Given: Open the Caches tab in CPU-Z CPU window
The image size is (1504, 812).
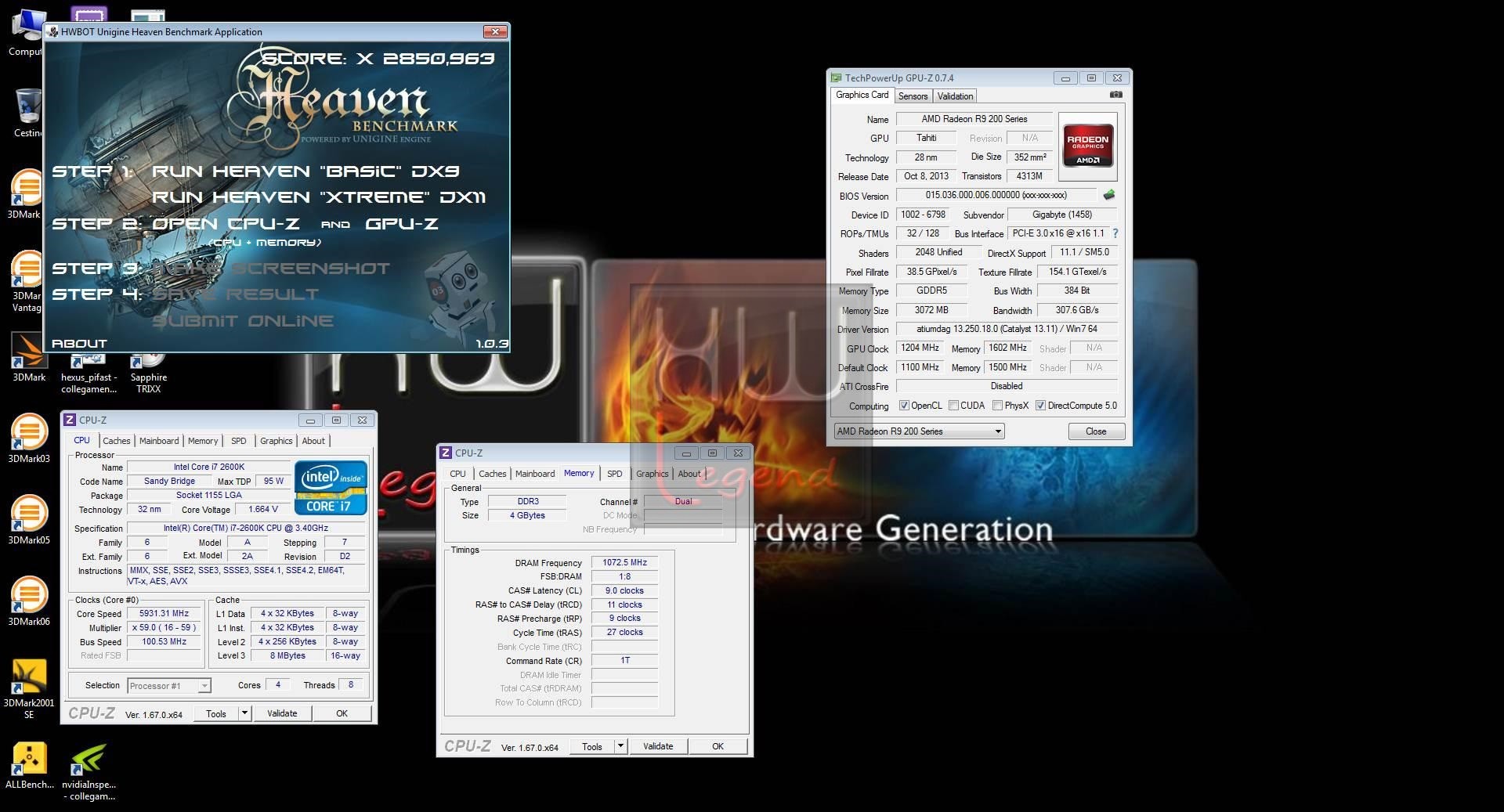Looking at the screenshot, I should coord(116,441).
